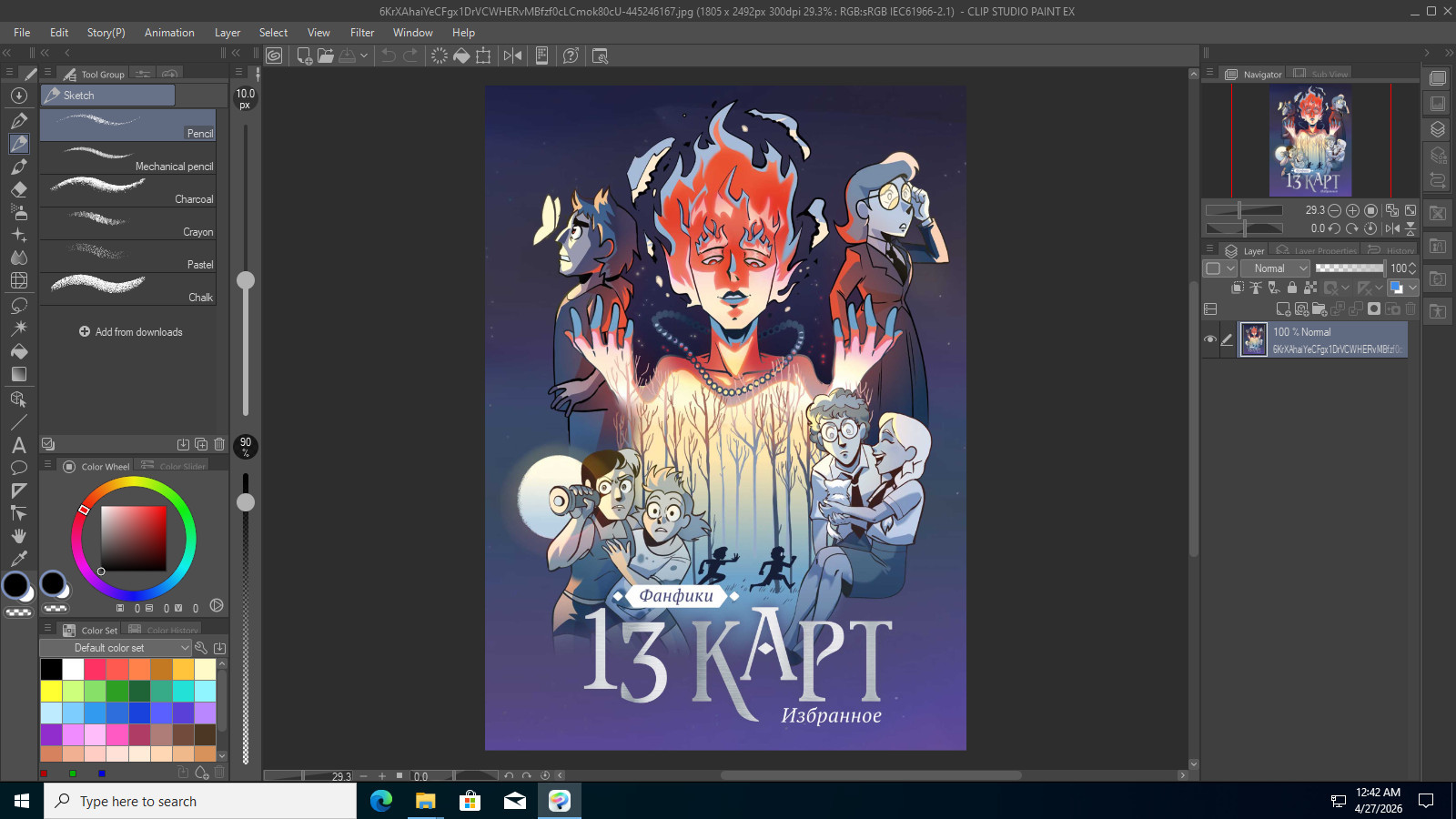Expand the Default color set dropdown

click(116, 648)
